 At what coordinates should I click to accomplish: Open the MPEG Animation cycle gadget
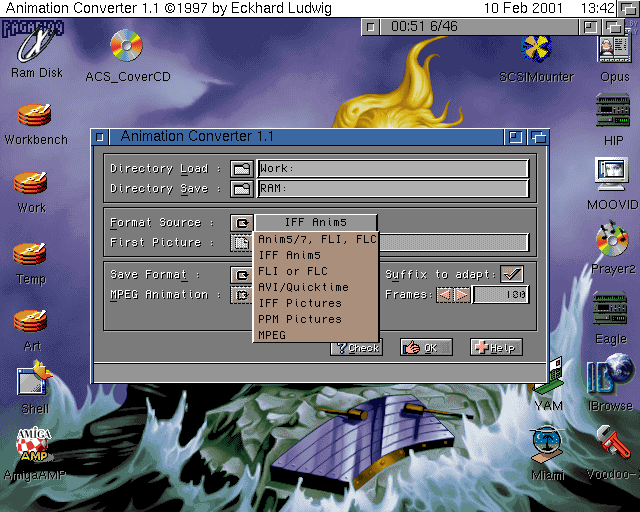point(242,295)
